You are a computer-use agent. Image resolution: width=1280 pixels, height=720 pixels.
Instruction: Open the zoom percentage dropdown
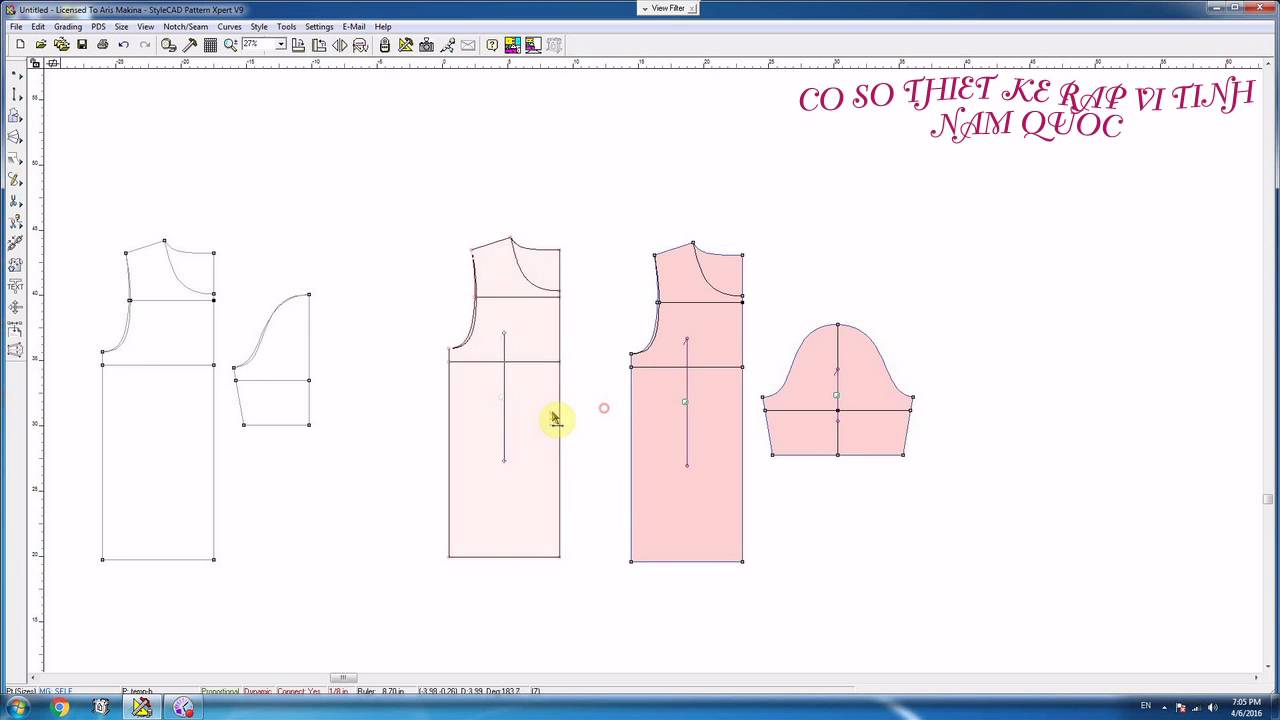pyautogui.click(x=281, y=44)
